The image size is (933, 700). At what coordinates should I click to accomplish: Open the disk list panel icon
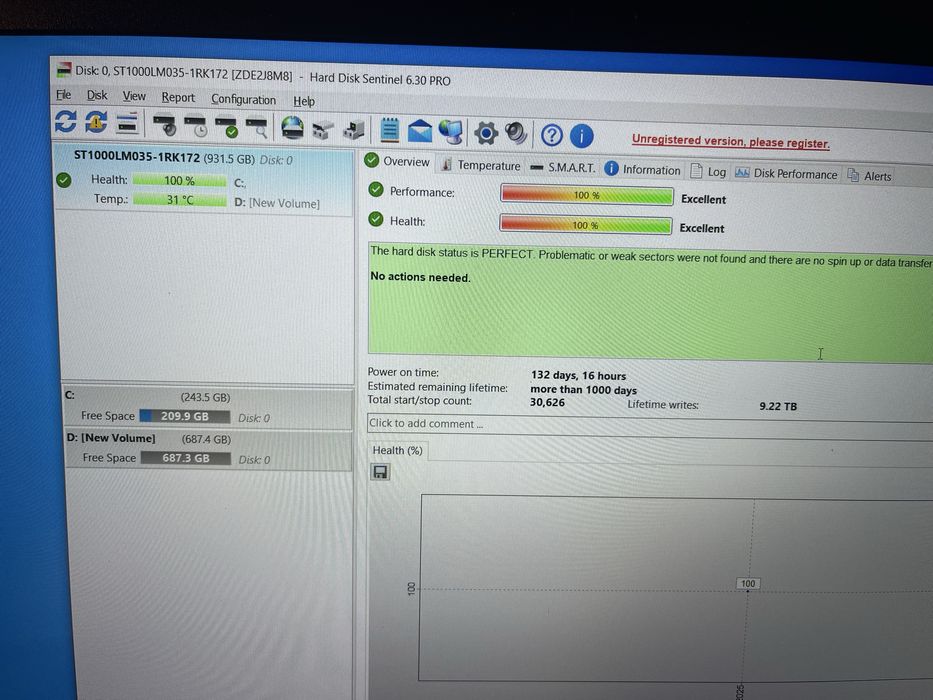coord(127,123)
